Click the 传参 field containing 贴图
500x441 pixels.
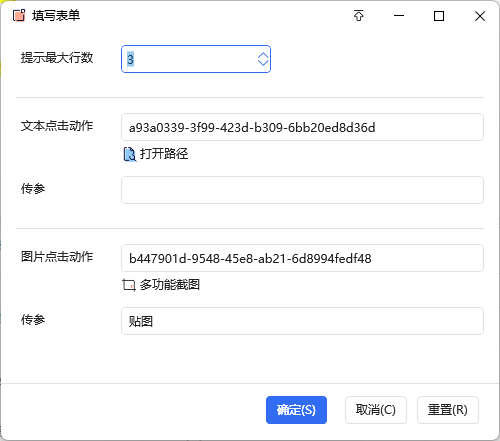coord(302,321)
